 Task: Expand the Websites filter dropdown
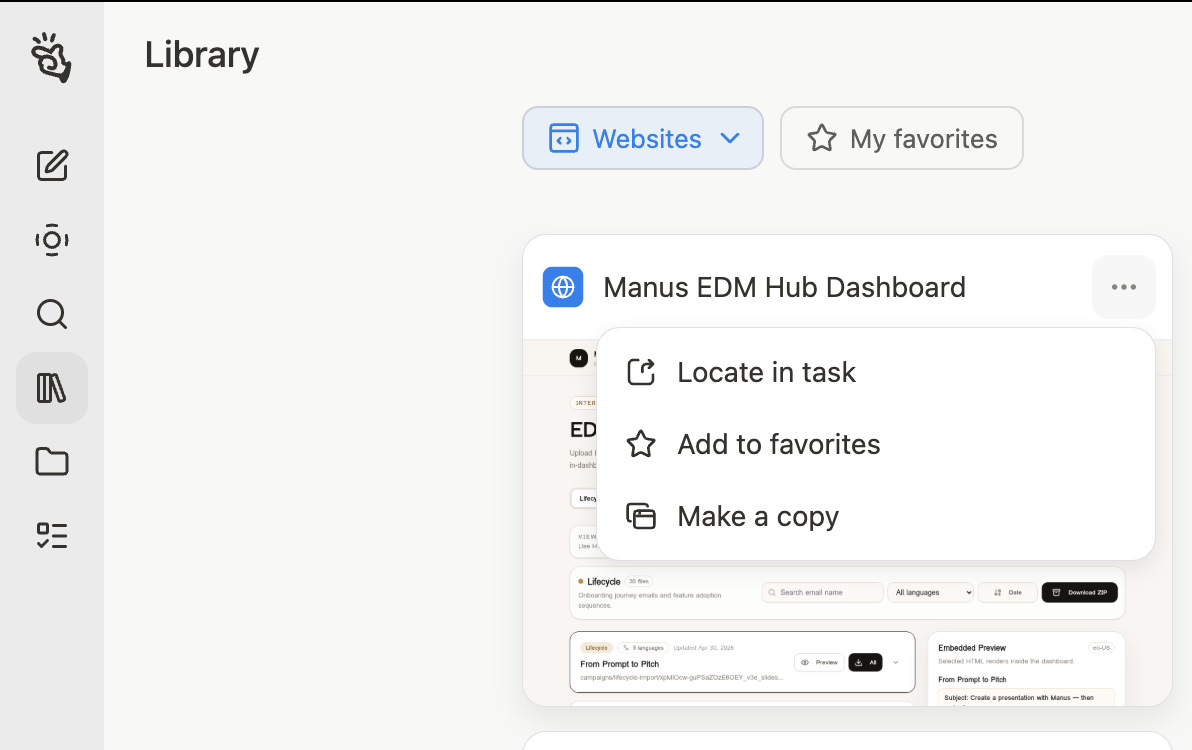(642, 138)
